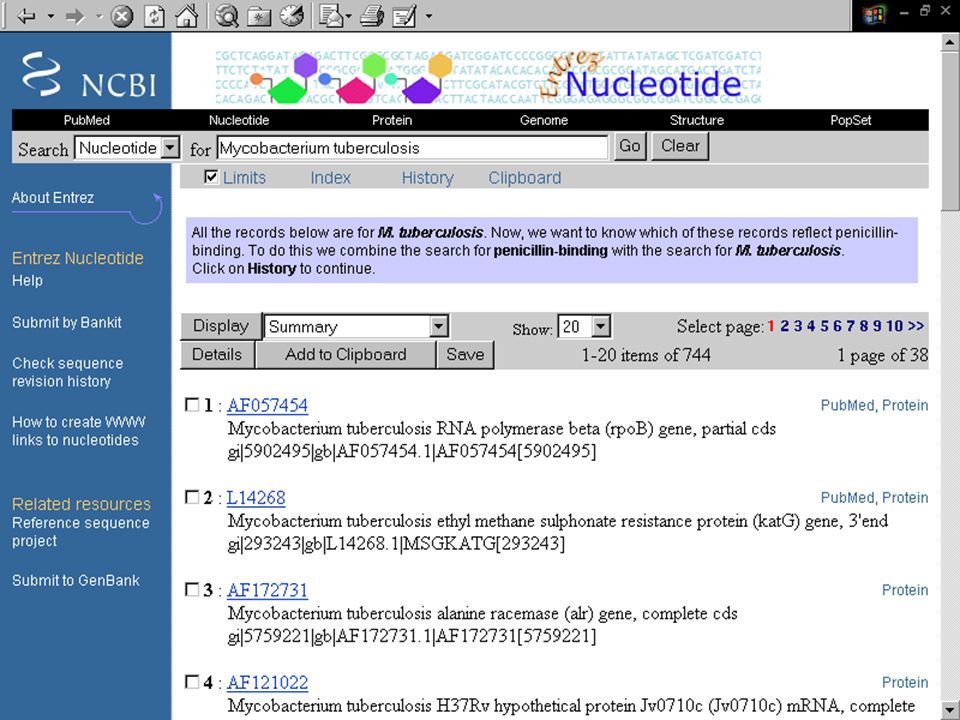
Task: Click the vertical scrollbar down arrow
Action: click(950, 709)
